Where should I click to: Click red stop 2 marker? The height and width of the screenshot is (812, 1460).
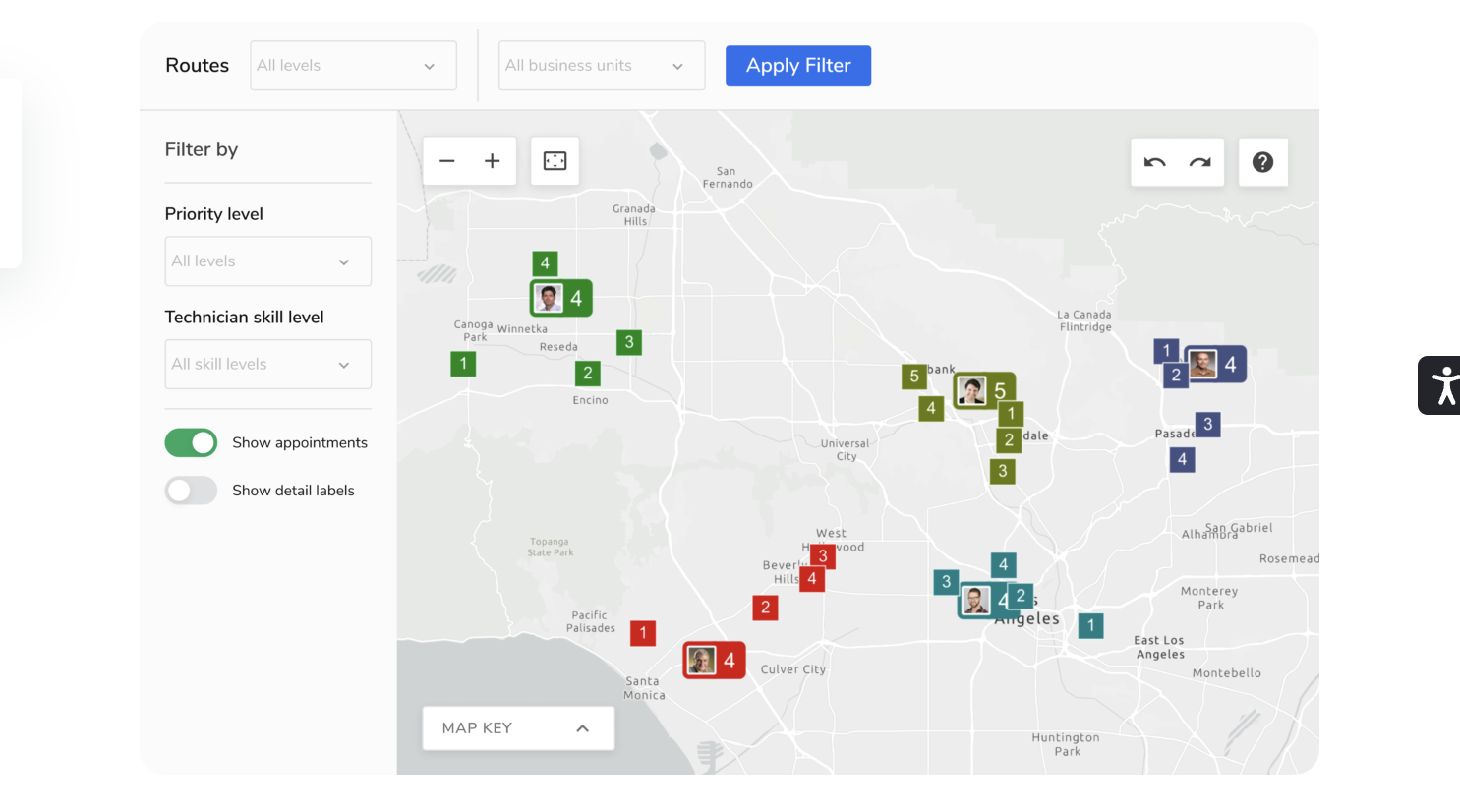pyautogui.click(x=765, y=608)
